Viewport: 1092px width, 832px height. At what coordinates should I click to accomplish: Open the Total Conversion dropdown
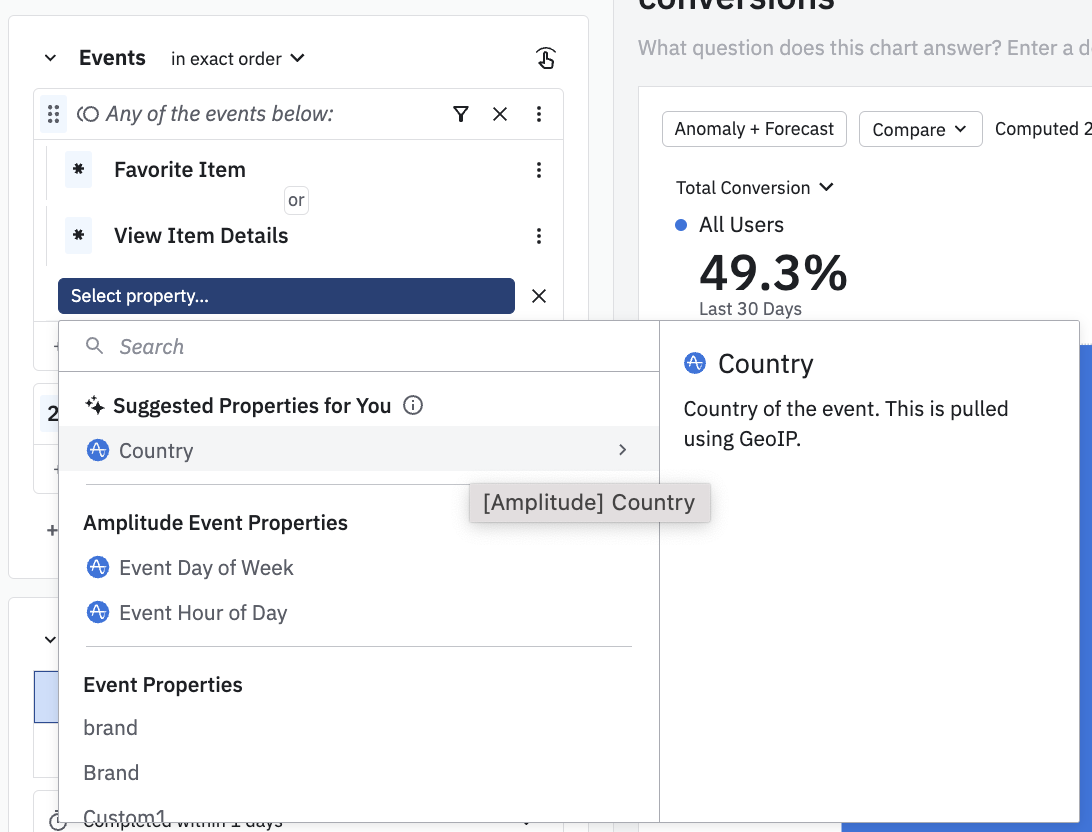(754, 188)
